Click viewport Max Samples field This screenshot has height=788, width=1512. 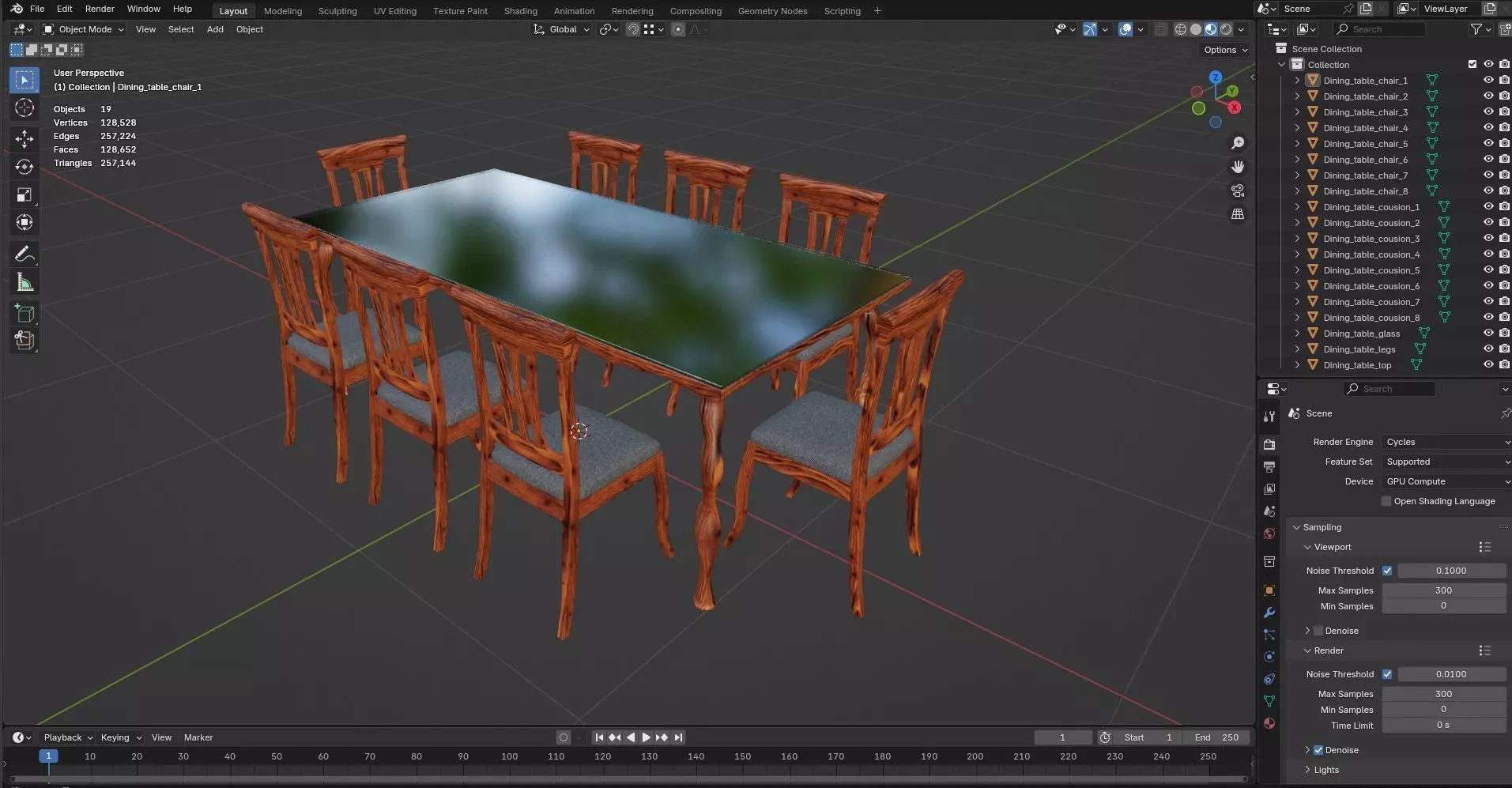(x=1443, y=590)
